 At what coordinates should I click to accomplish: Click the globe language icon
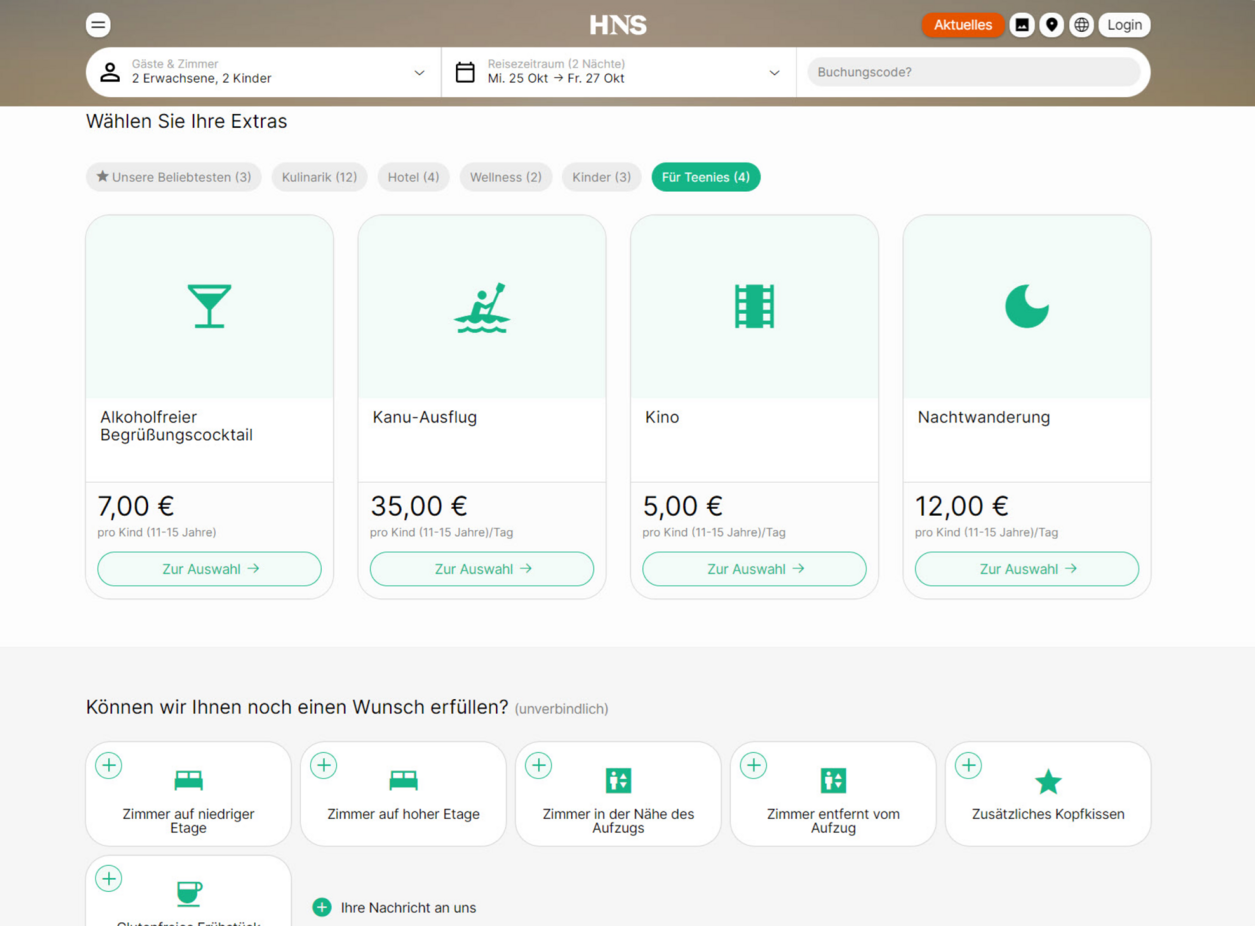coord(1081,25)
